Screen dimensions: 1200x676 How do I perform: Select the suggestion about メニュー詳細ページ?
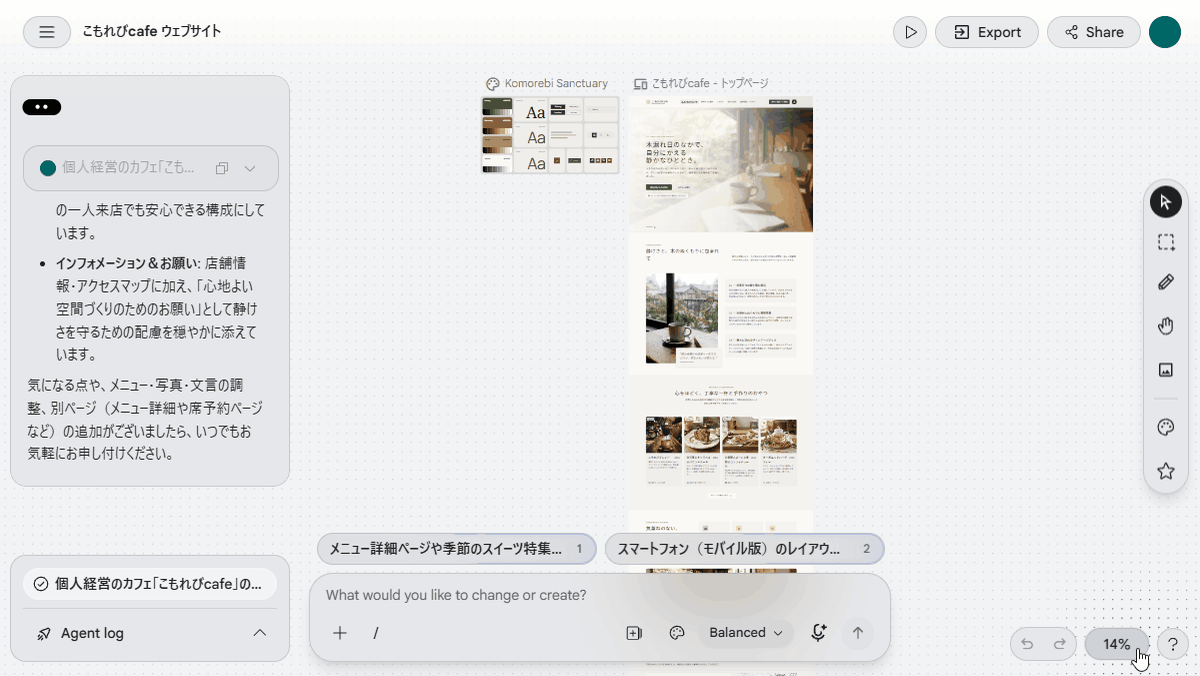pos(455,549)
